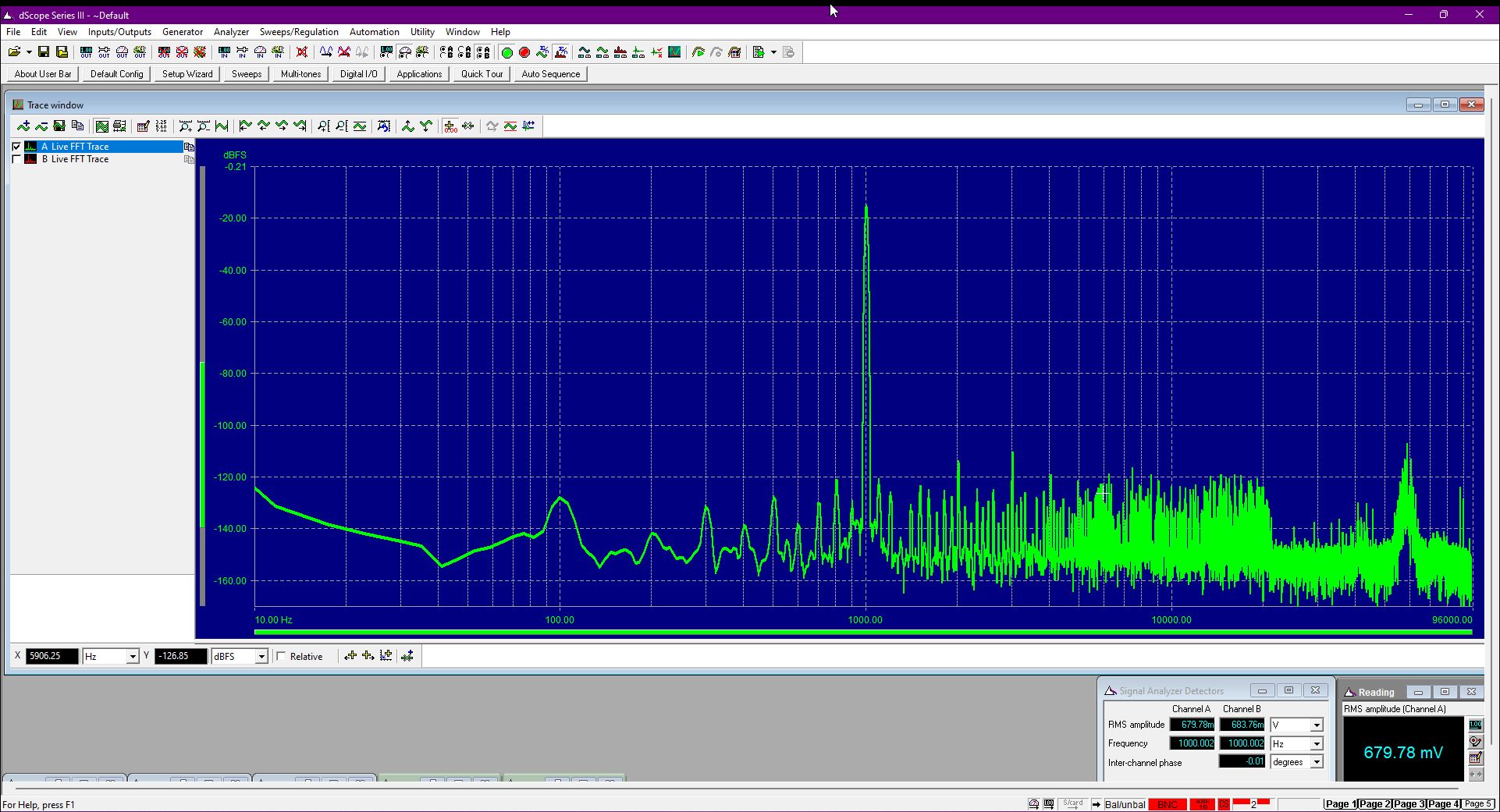Click the Multi-tones user bar button
This screenshot has width=1500, height=812.
pyautogui.click(x=301, y=74)
